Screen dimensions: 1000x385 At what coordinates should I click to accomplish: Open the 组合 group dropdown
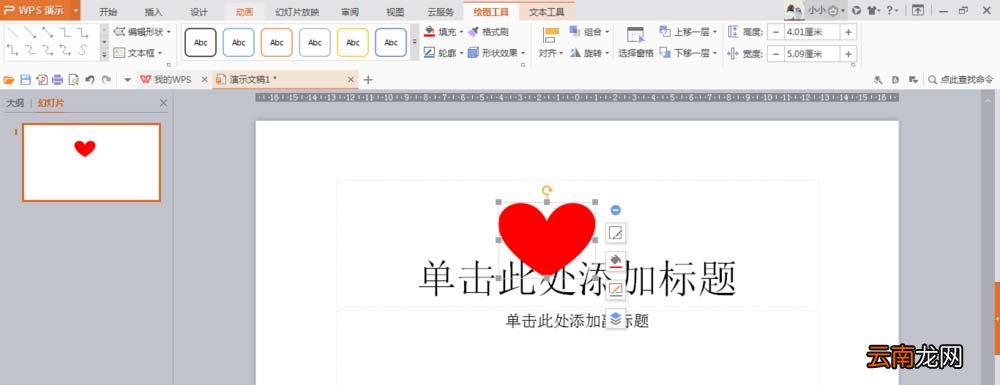click(589, 32)
